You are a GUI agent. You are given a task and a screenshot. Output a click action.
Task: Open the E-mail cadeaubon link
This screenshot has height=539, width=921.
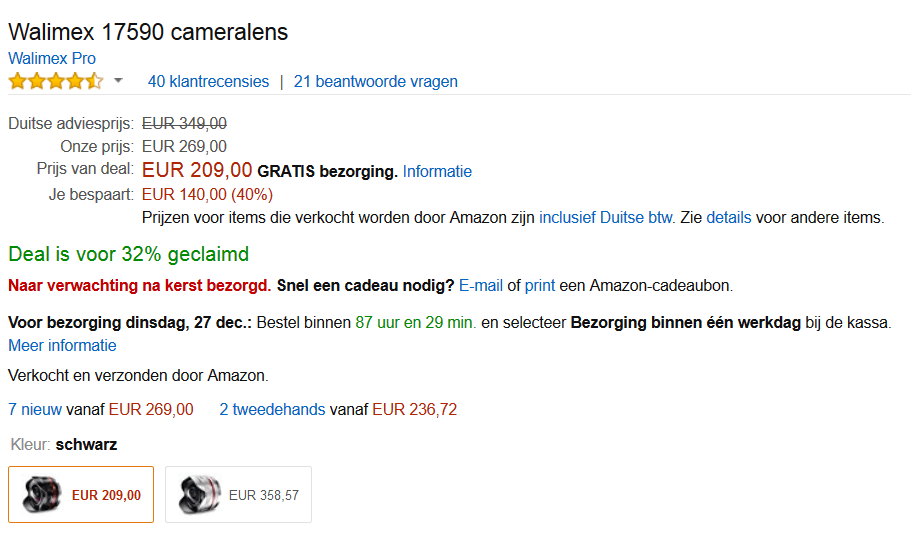point(481,285)
